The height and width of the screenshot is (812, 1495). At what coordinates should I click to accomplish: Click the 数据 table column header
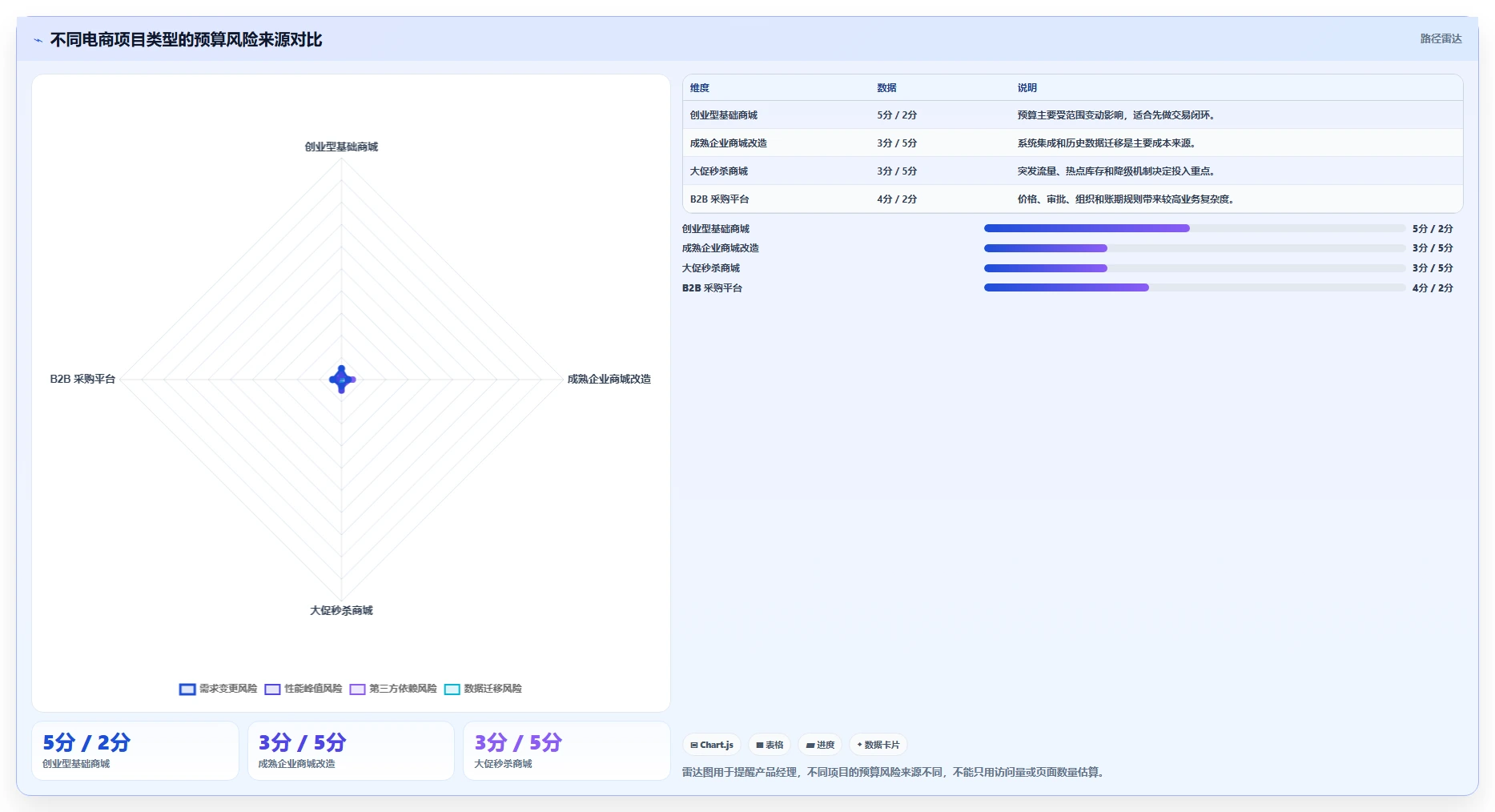pyautogui.click(x=886, y=88)
